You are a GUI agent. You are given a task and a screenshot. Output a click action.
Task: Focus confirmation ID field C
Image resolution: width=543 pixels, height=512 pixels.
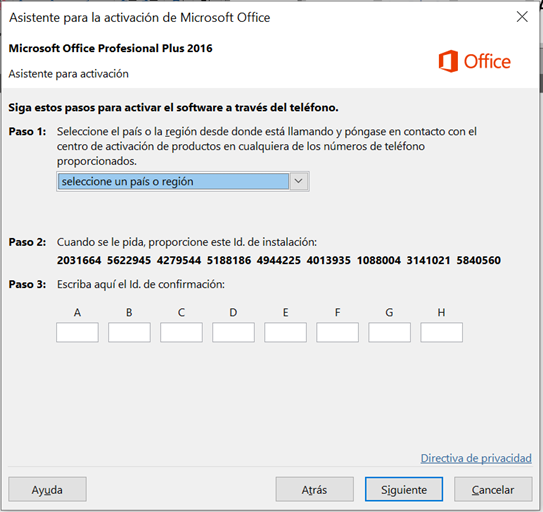click(x=181, y=332)
